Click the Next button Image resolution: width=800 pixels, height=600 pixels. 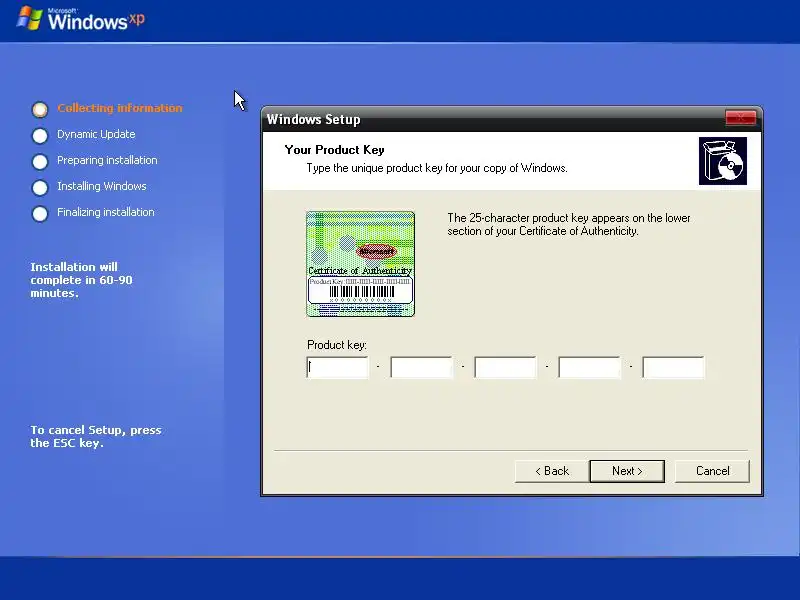coord(627,471)
